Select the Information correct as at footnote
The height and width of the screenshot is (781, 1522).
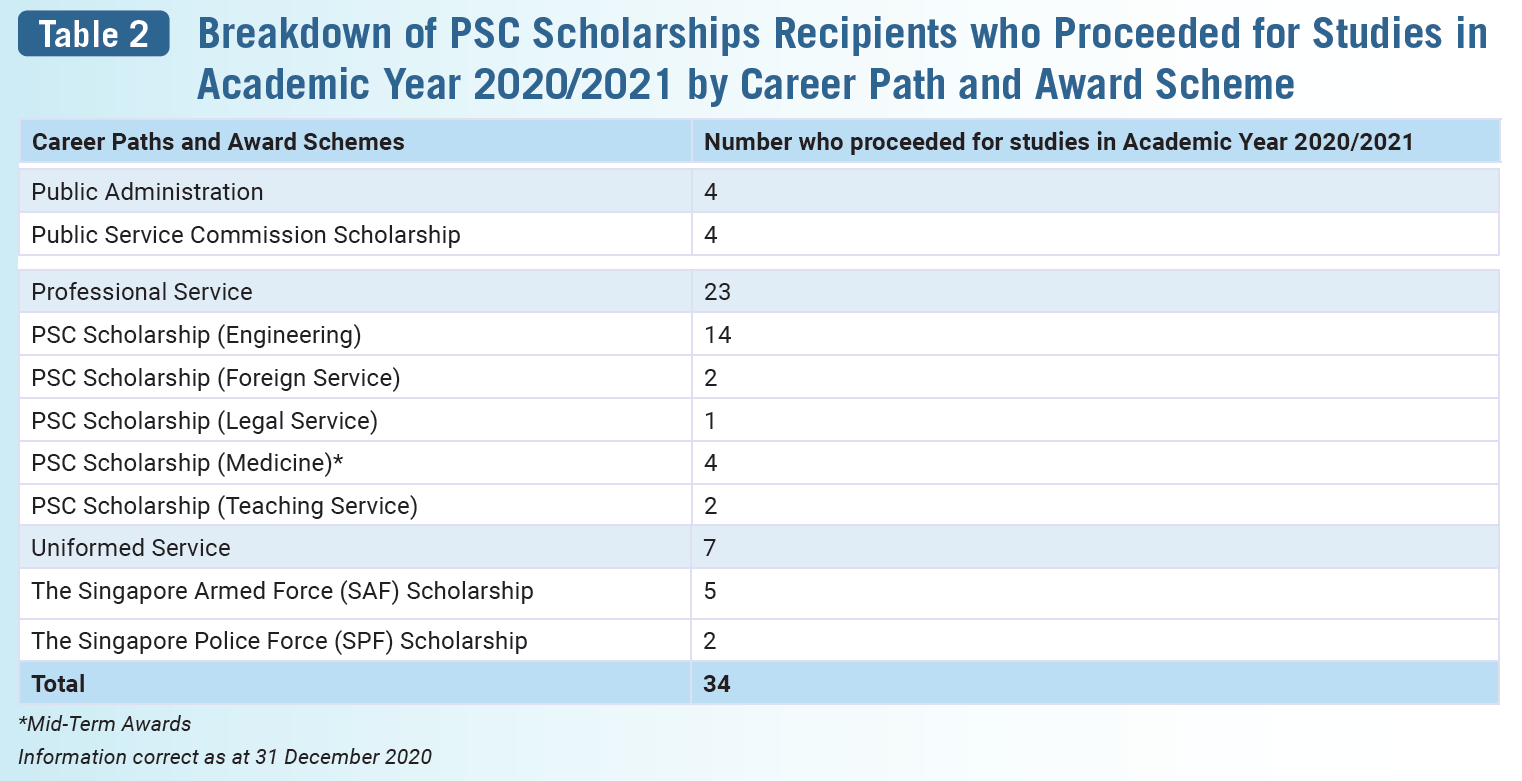225,756
